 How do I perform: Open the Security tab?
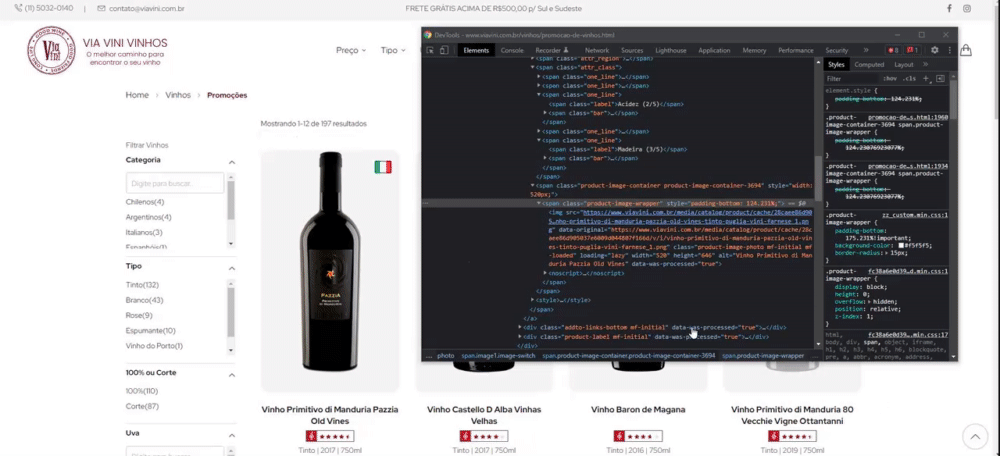click(837, 50)
